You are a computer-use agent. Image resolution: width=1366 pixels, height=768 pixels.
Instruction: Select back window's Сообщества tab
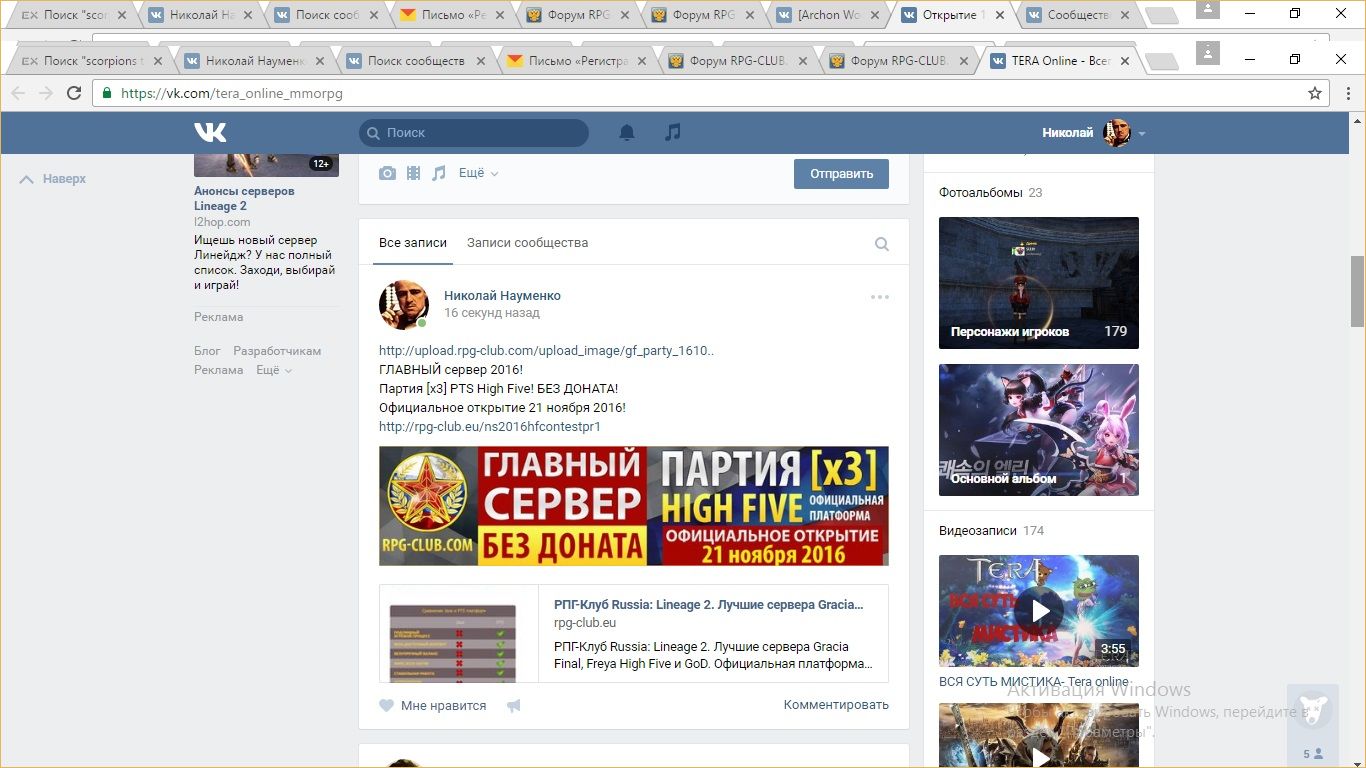coord(1080,15)
